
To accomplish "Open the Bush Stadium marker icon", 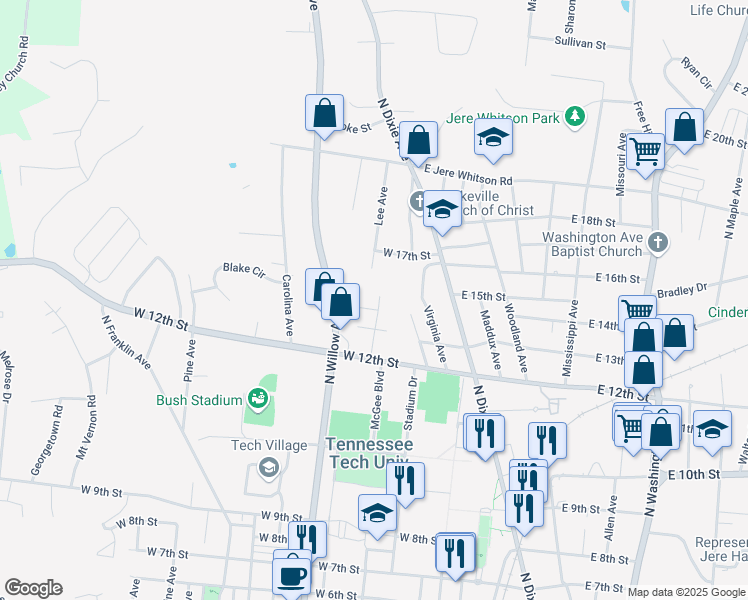I will pos(258,398).
